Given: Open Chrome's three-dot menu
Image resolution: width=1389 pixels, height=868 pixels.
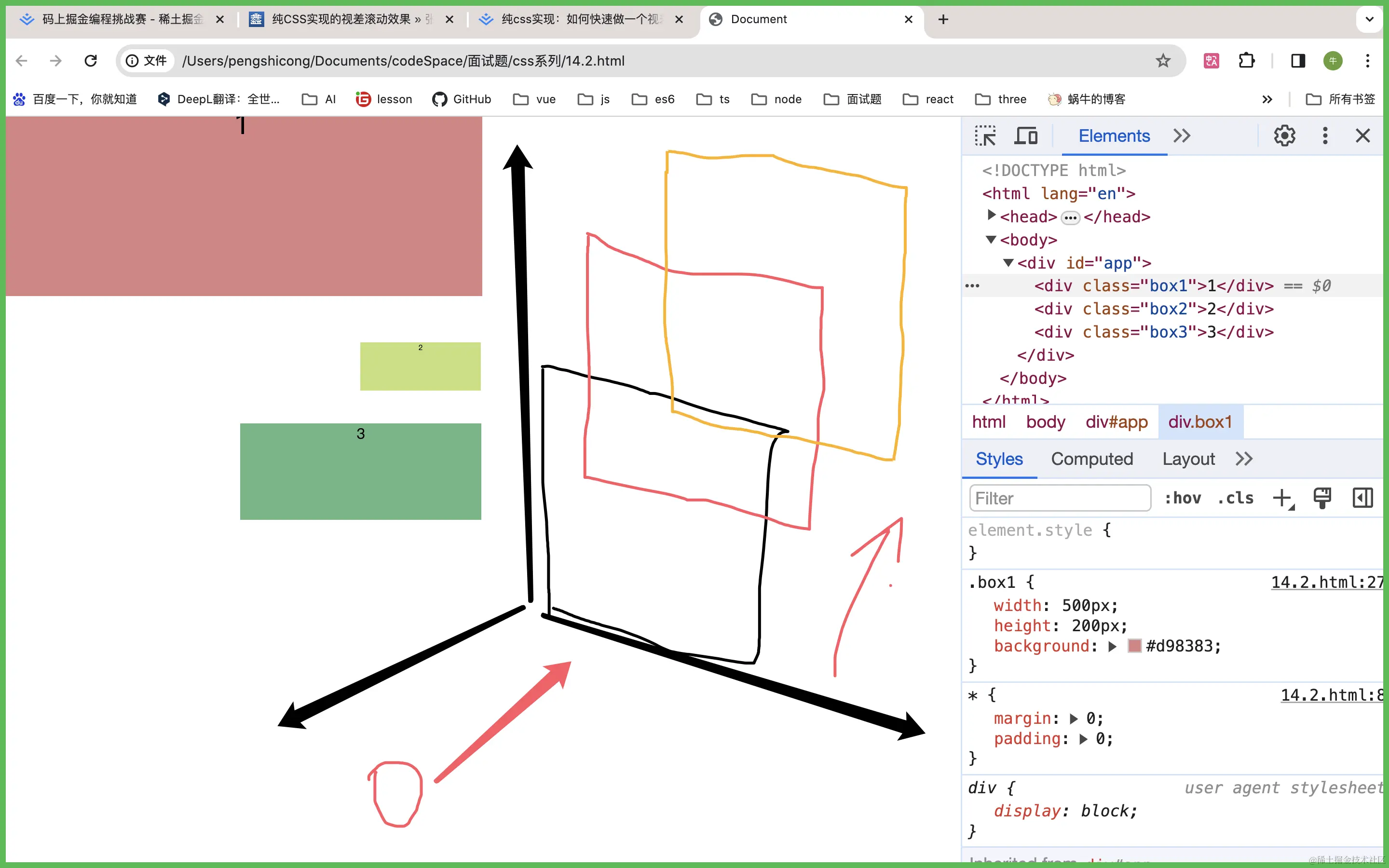Looking at the screenshot, I should point(1368,61).
